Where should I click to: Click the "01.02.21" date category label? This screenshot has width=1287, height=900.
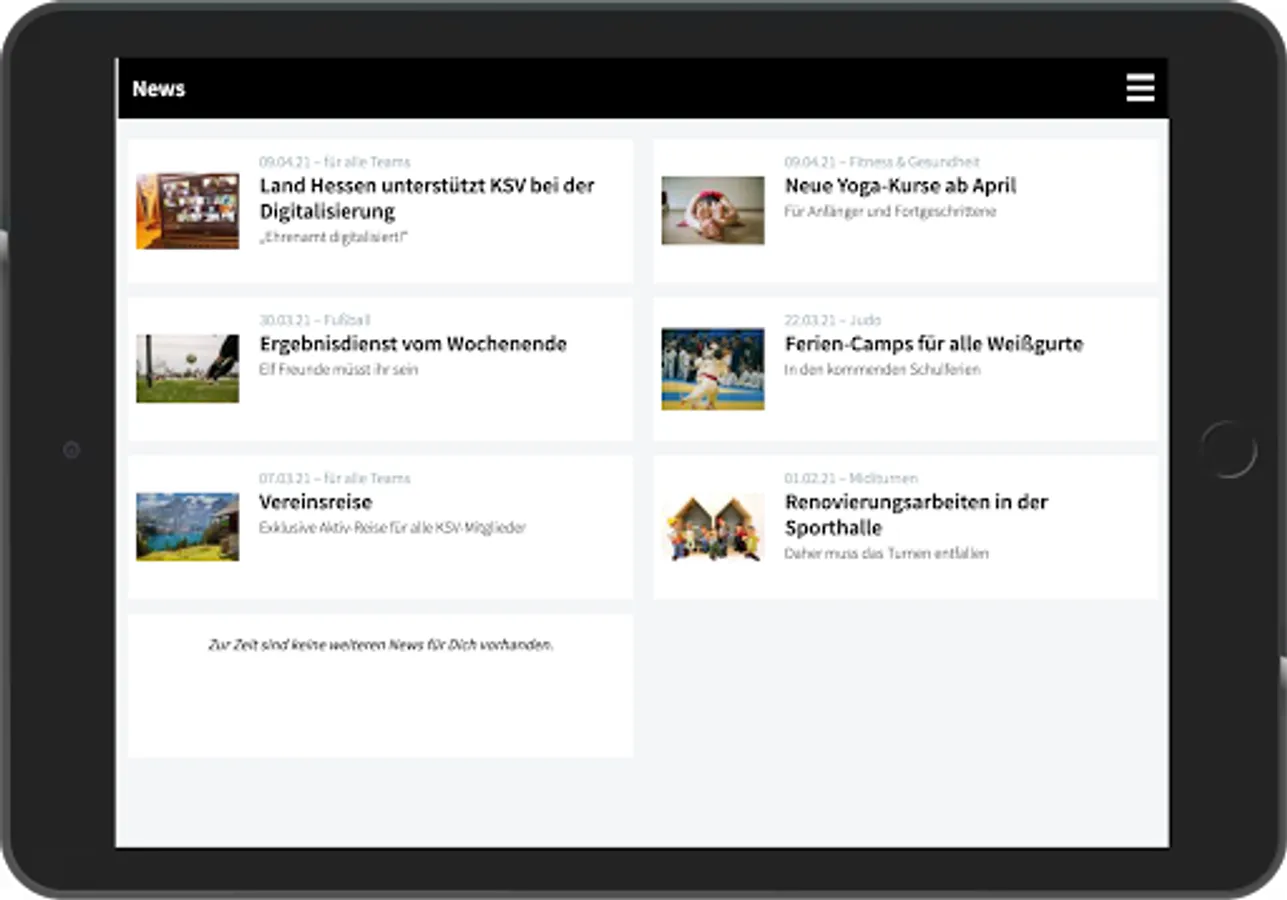[x=851, y=478]
